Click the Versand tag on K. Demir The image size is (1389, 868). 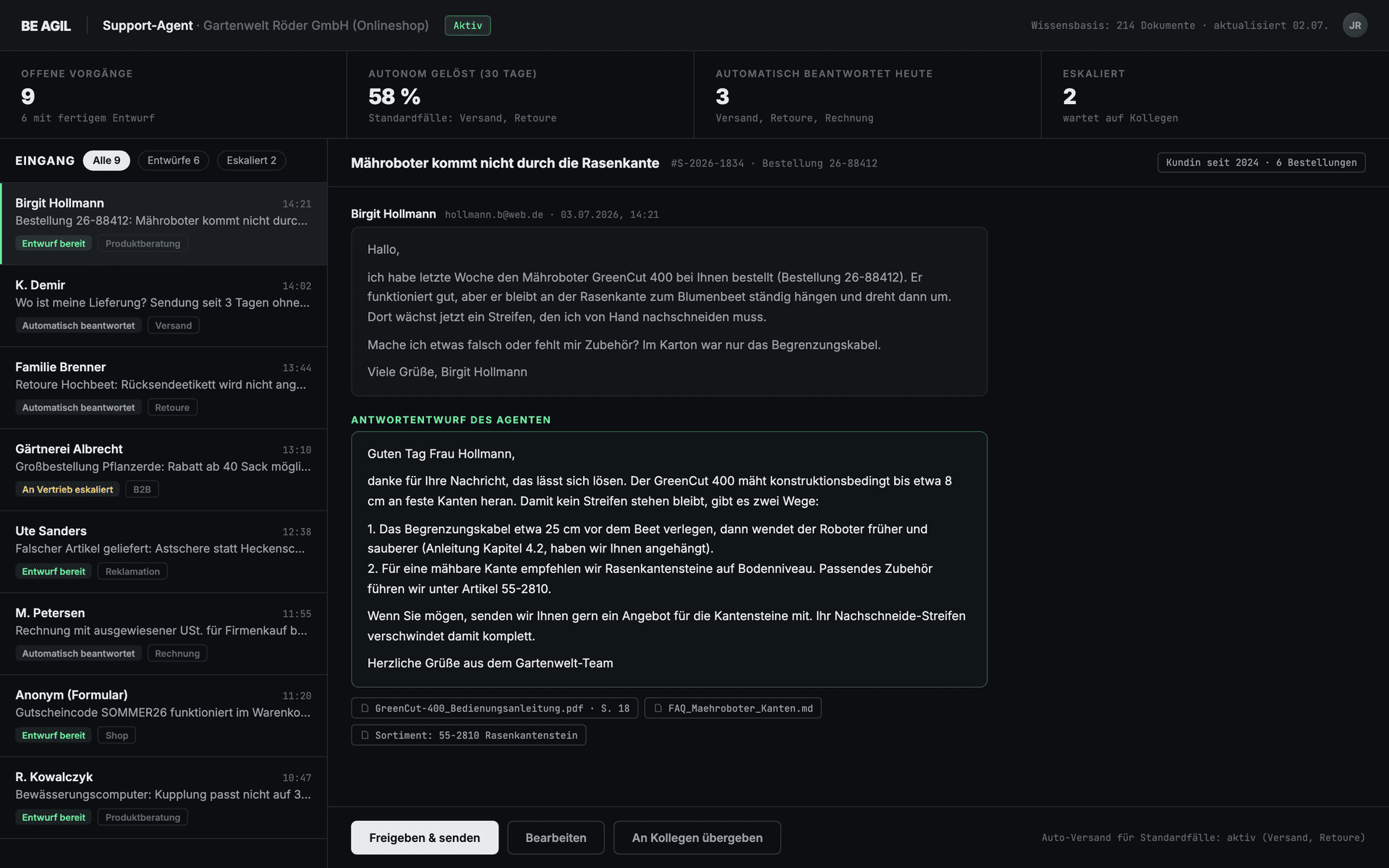(174, 325)
